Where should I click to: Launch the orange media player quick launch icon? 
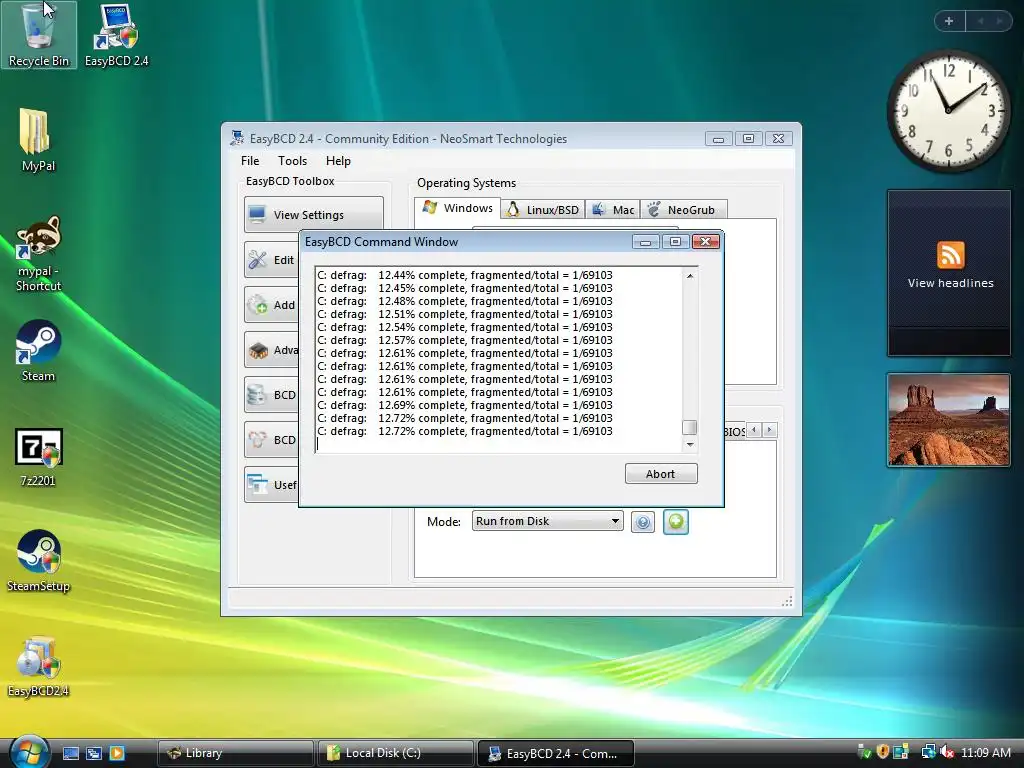(x=116, y=753)
